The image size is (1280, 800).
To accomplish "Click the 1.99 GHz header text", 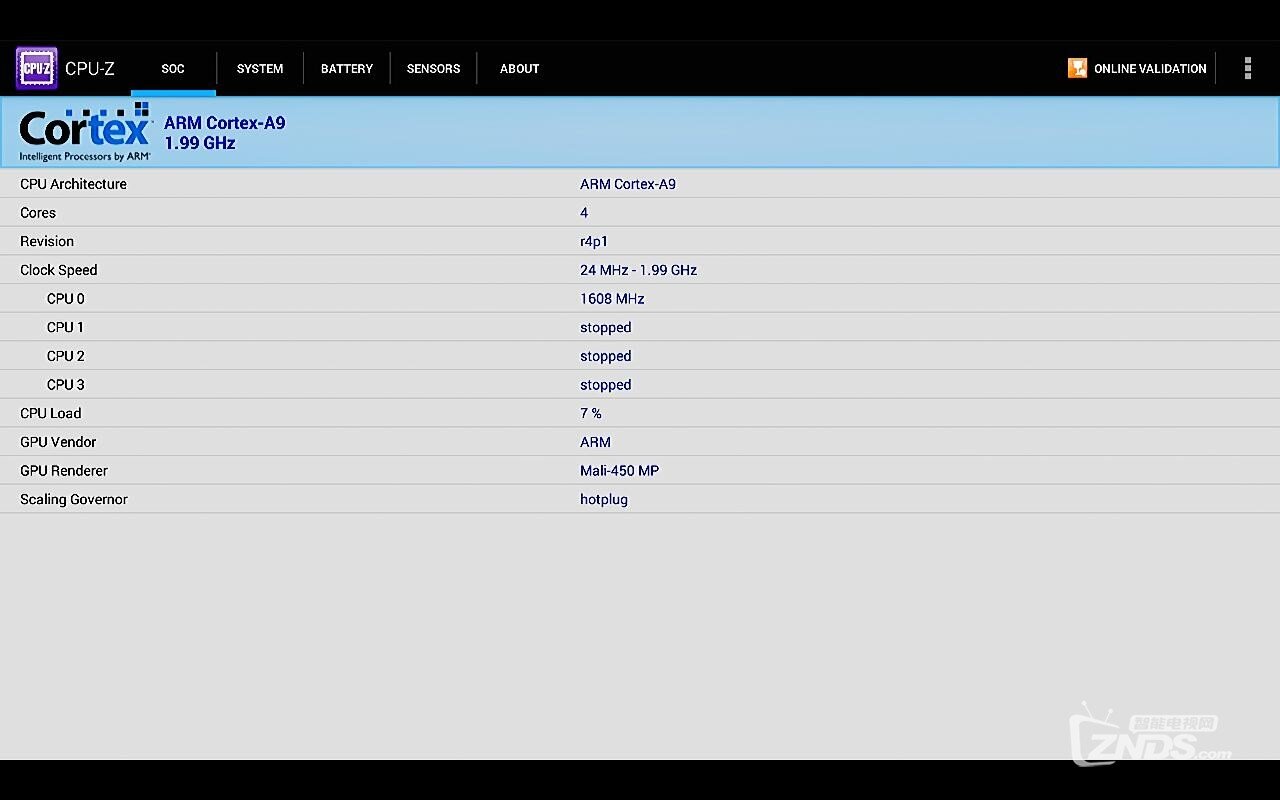I will coord(200,143).
